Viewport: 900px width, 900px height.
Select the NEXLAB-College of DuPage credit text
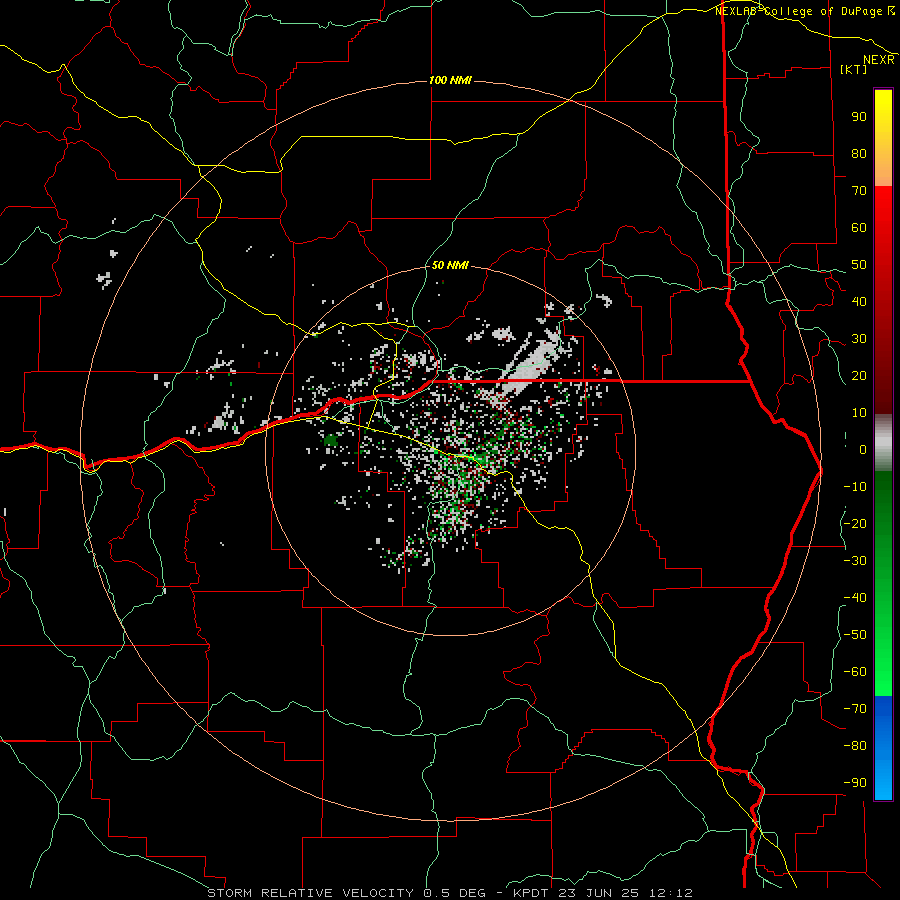coord(801,11)
